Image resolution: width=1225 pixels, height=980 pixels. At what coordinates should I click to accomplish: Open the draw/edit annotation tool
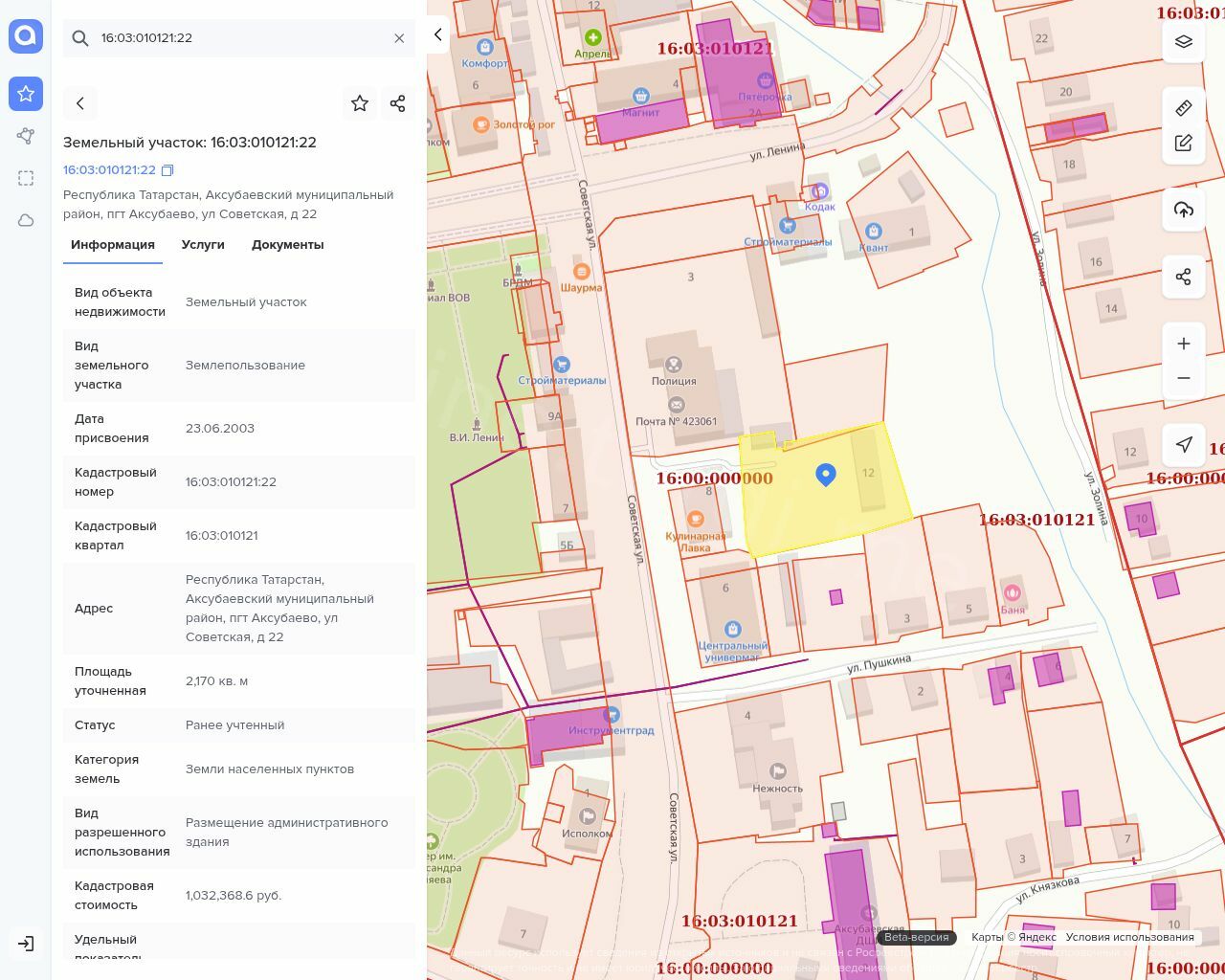click(1184, 144)
